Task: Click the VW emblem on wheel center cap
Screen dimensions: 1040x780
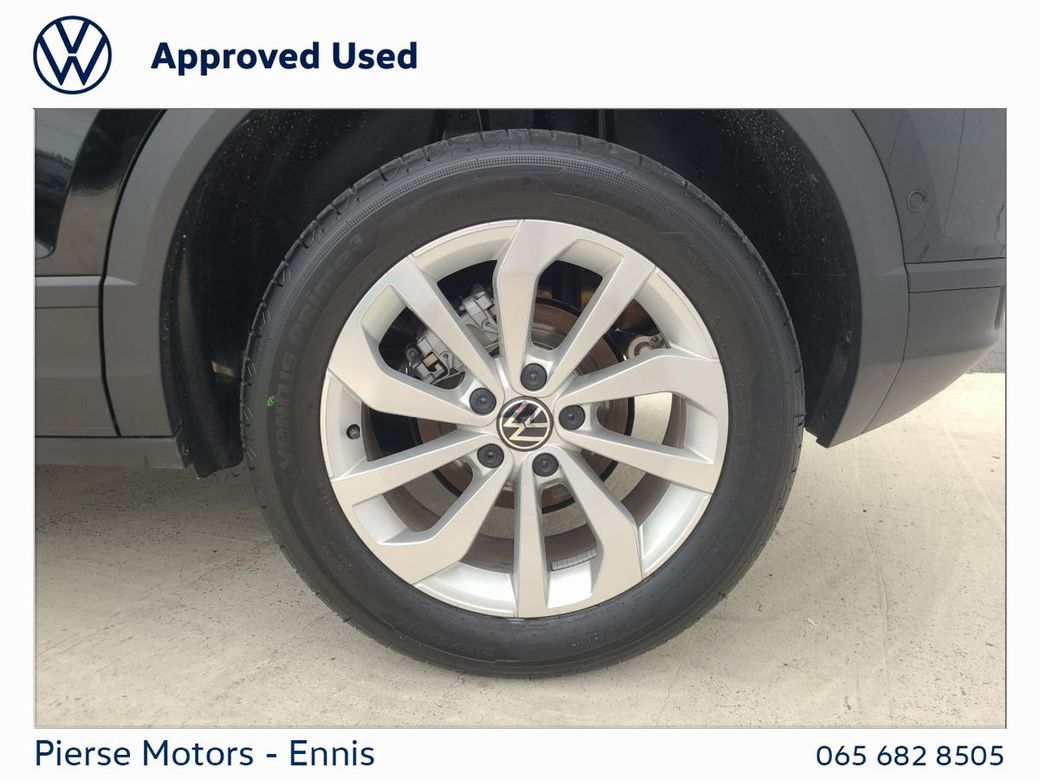Action: 525,424
